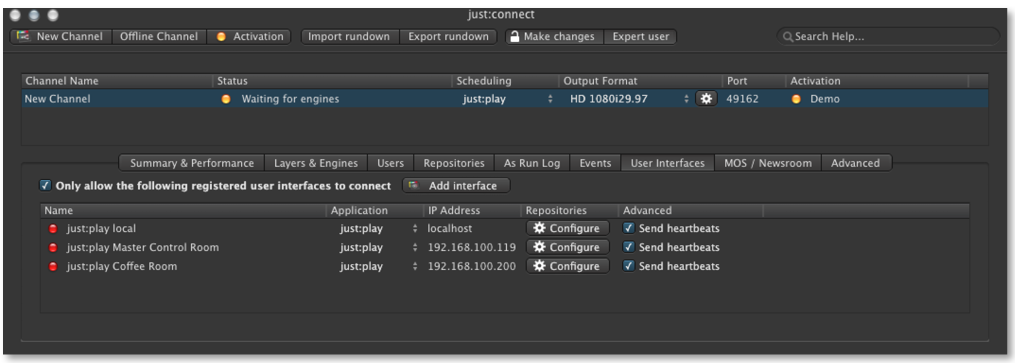Click the IP Address column header

[x=472, y=210]
